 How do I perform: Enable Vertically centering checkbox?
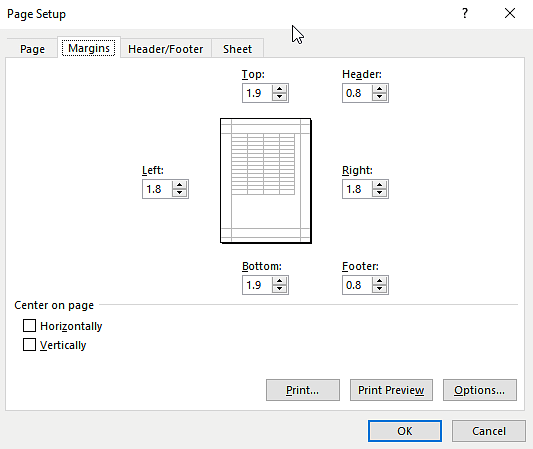[x=29, y=344]
